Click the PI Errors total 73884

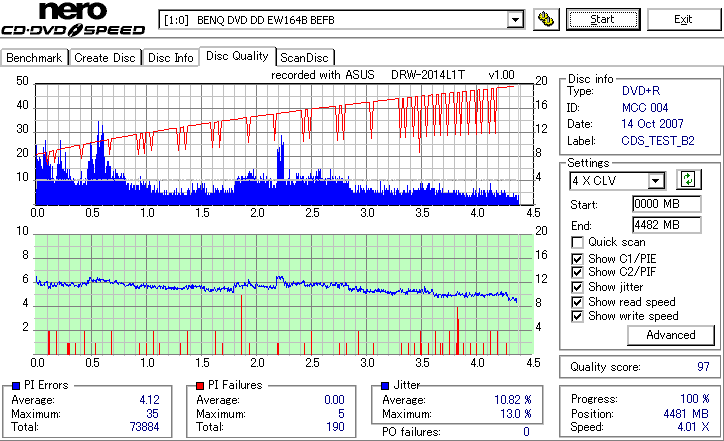[145, 427]
